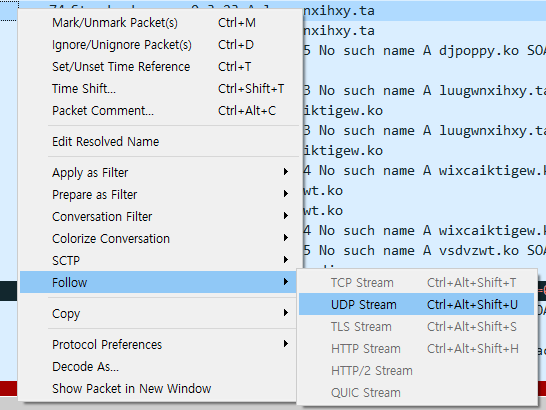Image resolution: width=546 pixels, height=410 pixels.
Task: Select packet row with vsdvzwt.ko SOA
Action: [x=424, y=250]
